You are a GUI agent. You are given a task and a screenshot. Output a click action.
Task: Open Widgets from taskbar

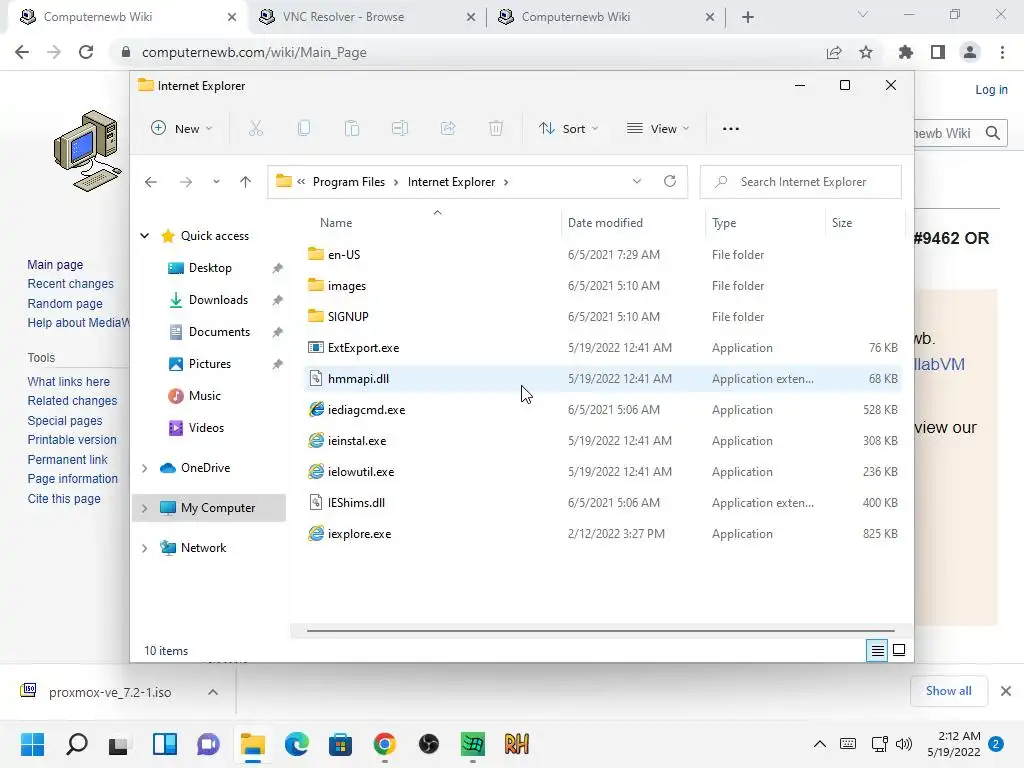(165, 744)
